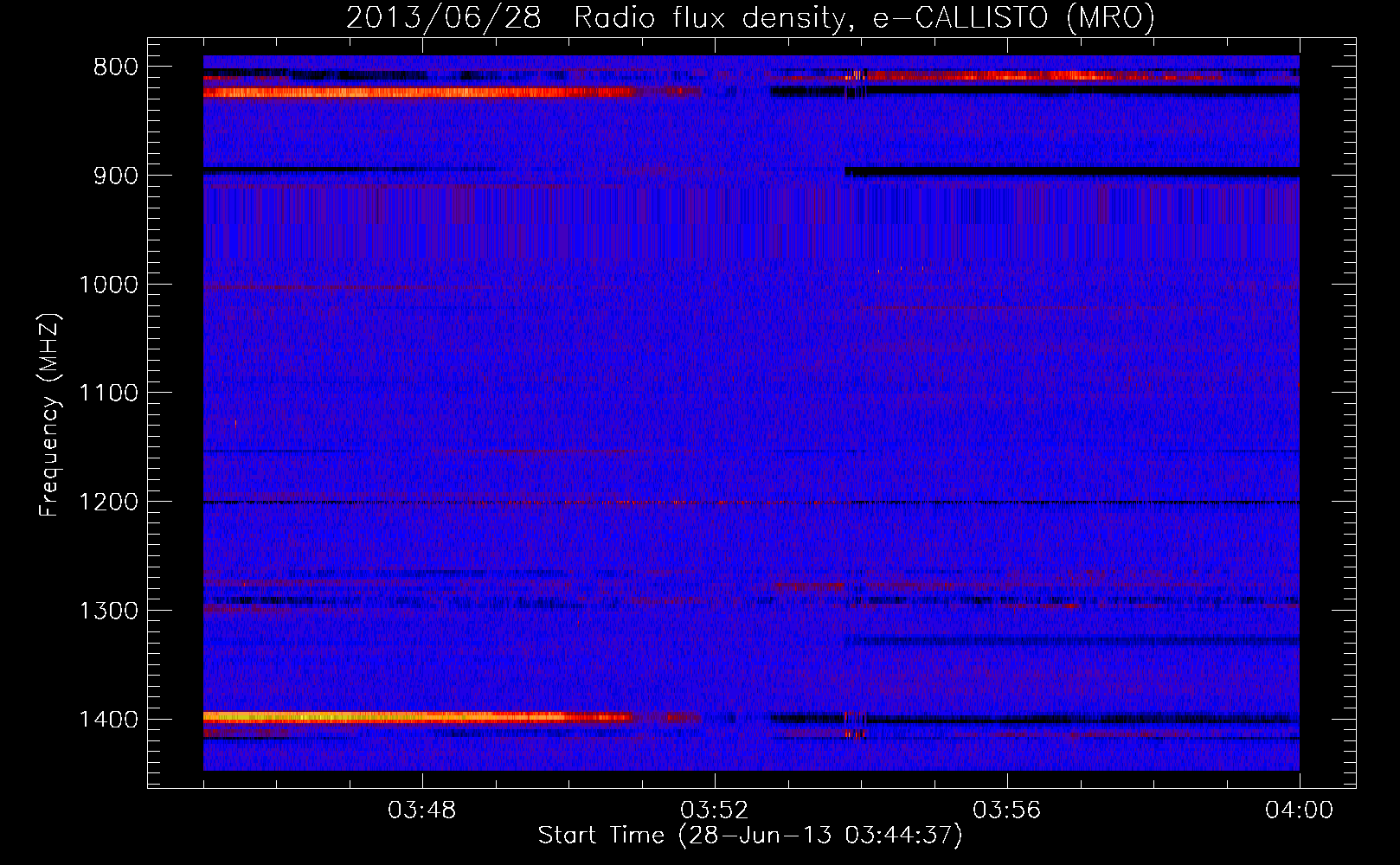Click the 04:00 time tick label

(x=1300, y=811)
